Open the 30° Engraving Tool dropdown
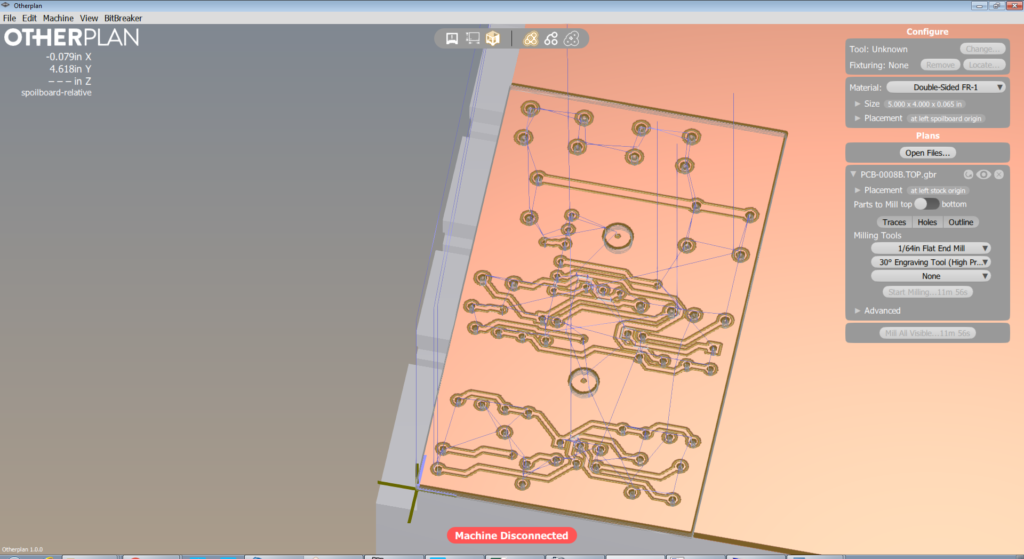 (x=931, y=262)
